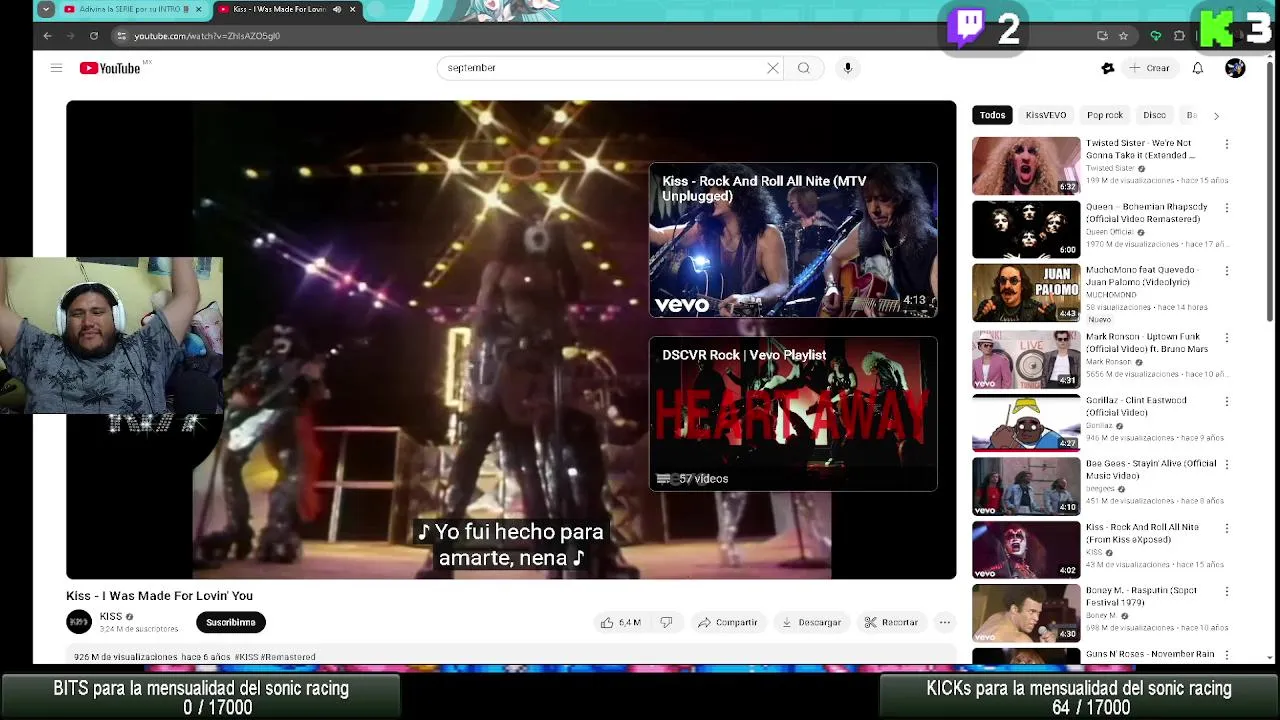Screen dimensions: 1280x720
Task: Open Guns N' Roses November Rain title
Action: (x=1150, y=654)
